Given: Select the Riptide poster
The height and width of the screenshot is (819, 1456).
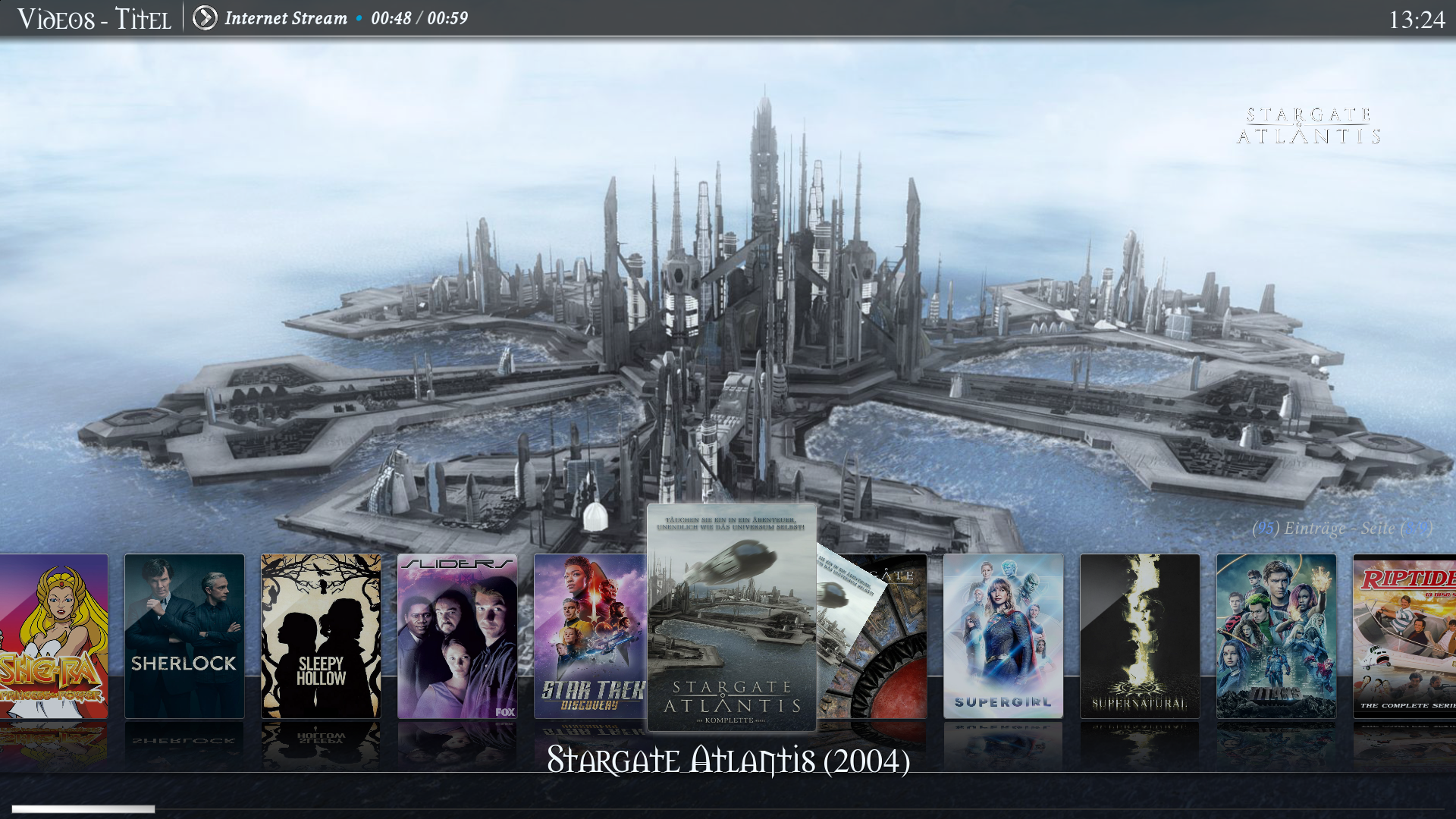Looking at the screenshot, I should pyautogui.click(x=1404, y=636).
